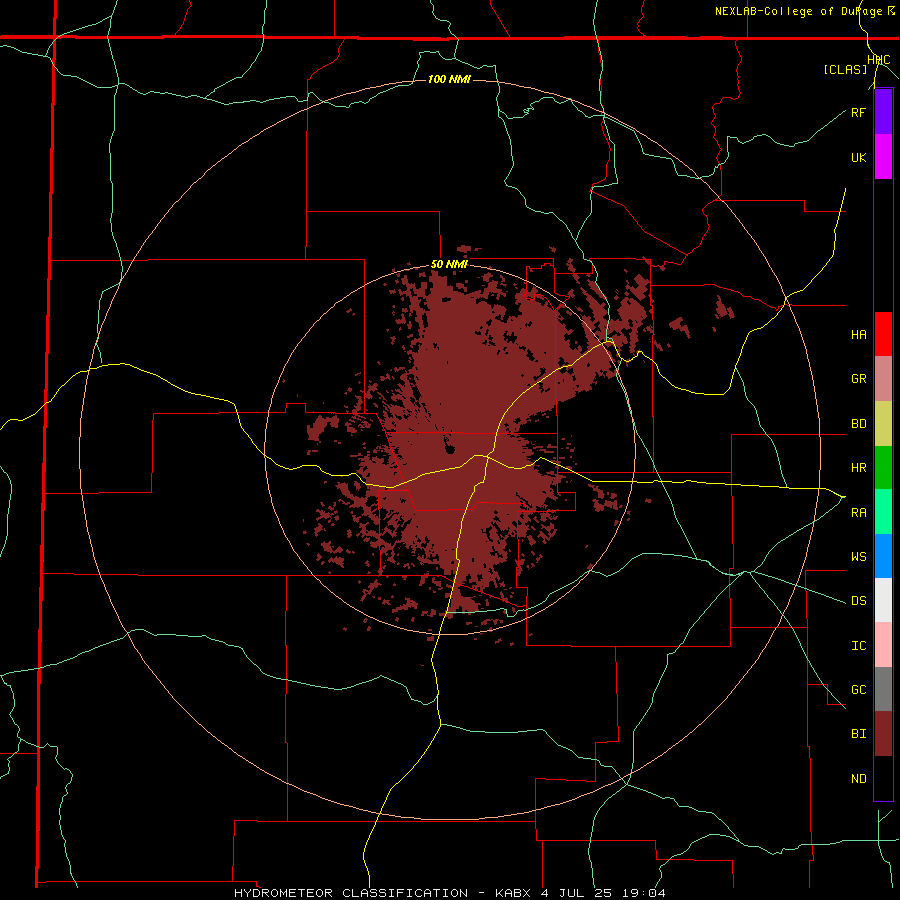Click the '50 NMI' range ring label
Image resolution: width=900 pixels, height=900 pixels.
449,265
